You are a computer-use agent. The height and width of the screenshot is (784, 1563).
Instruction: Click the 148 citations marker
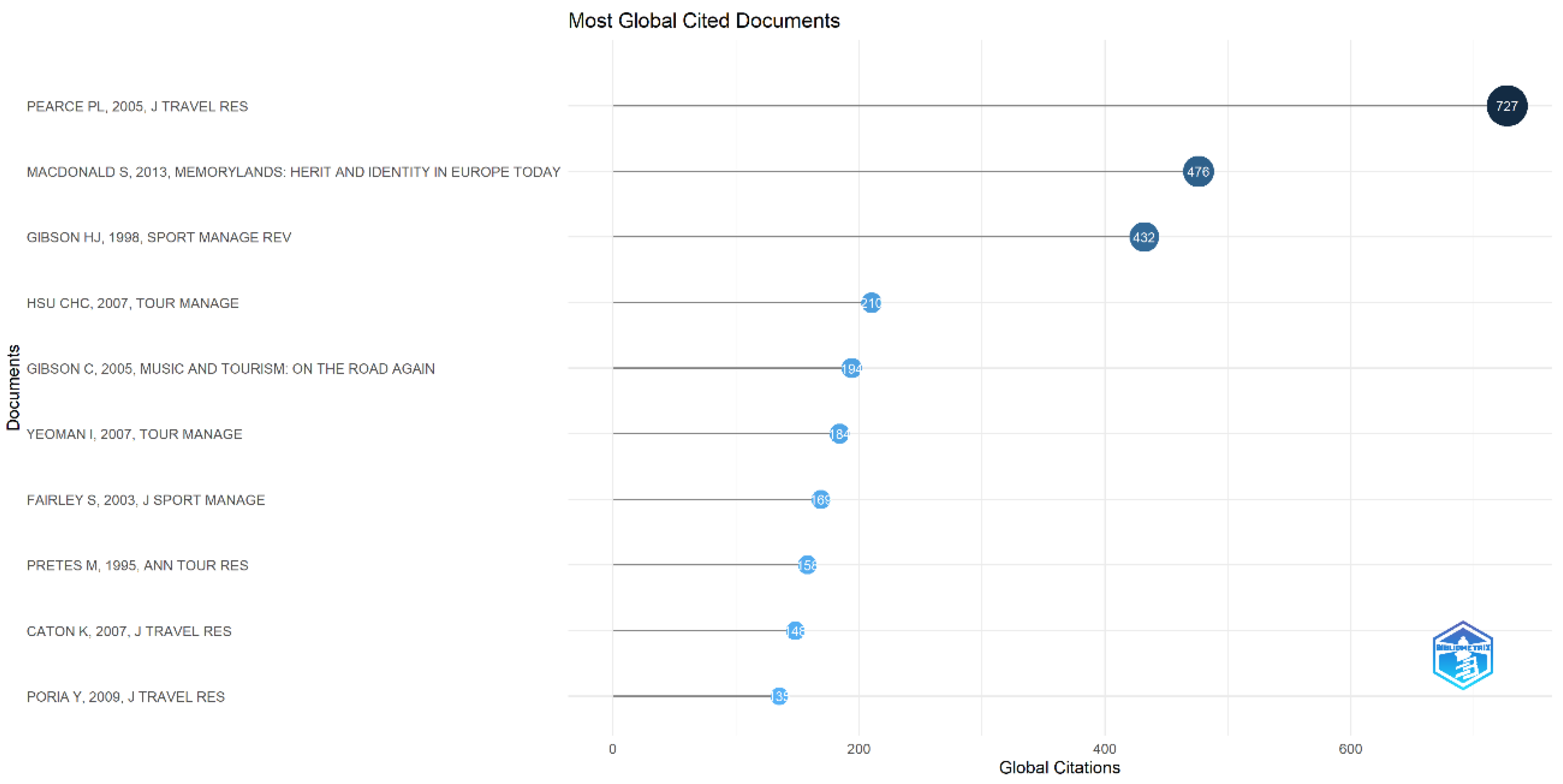[x=795, y=631]
